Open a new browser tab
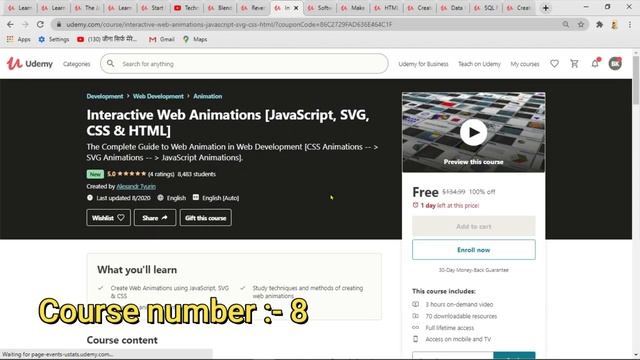 [x=546, y=8]
